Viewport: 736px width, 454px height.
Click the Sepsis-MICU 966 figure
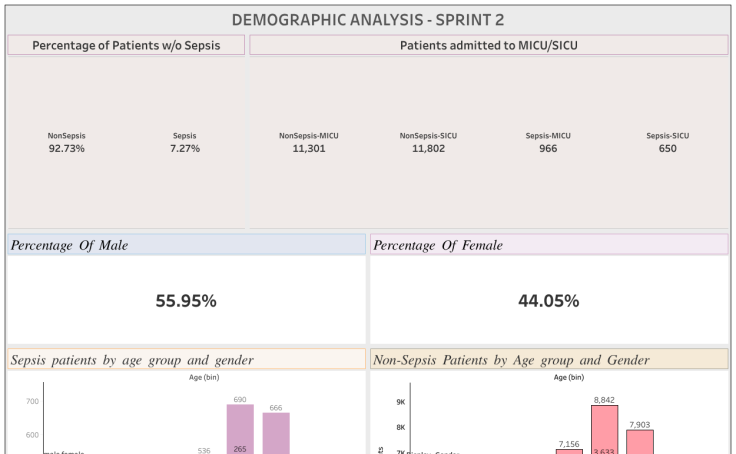547,148
